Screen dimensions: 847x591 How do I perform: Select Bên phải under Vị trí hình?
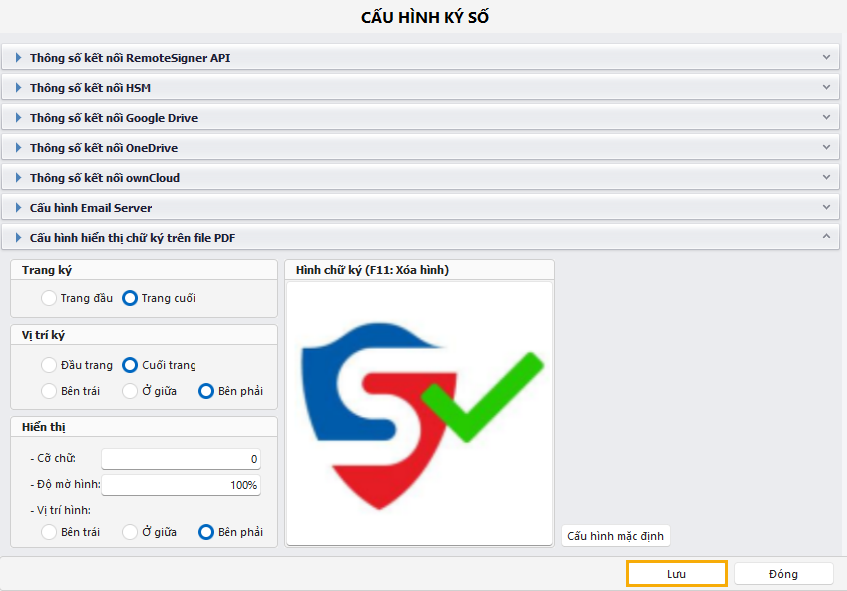(206, 532)
